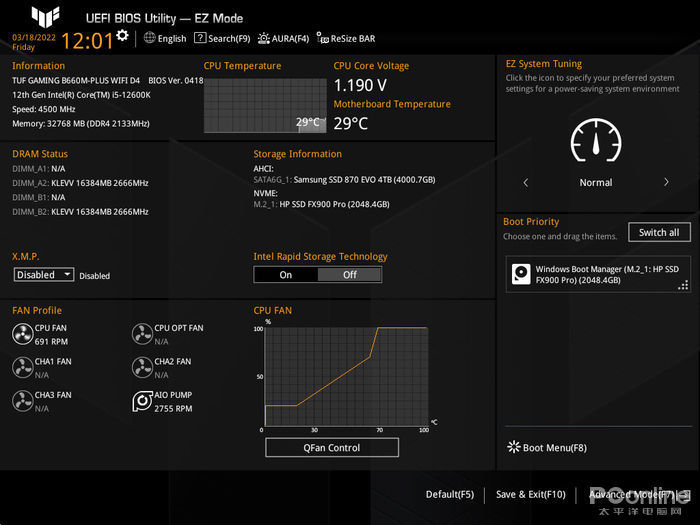
Task: Click the Switch all button
Action: pos(659,232)
